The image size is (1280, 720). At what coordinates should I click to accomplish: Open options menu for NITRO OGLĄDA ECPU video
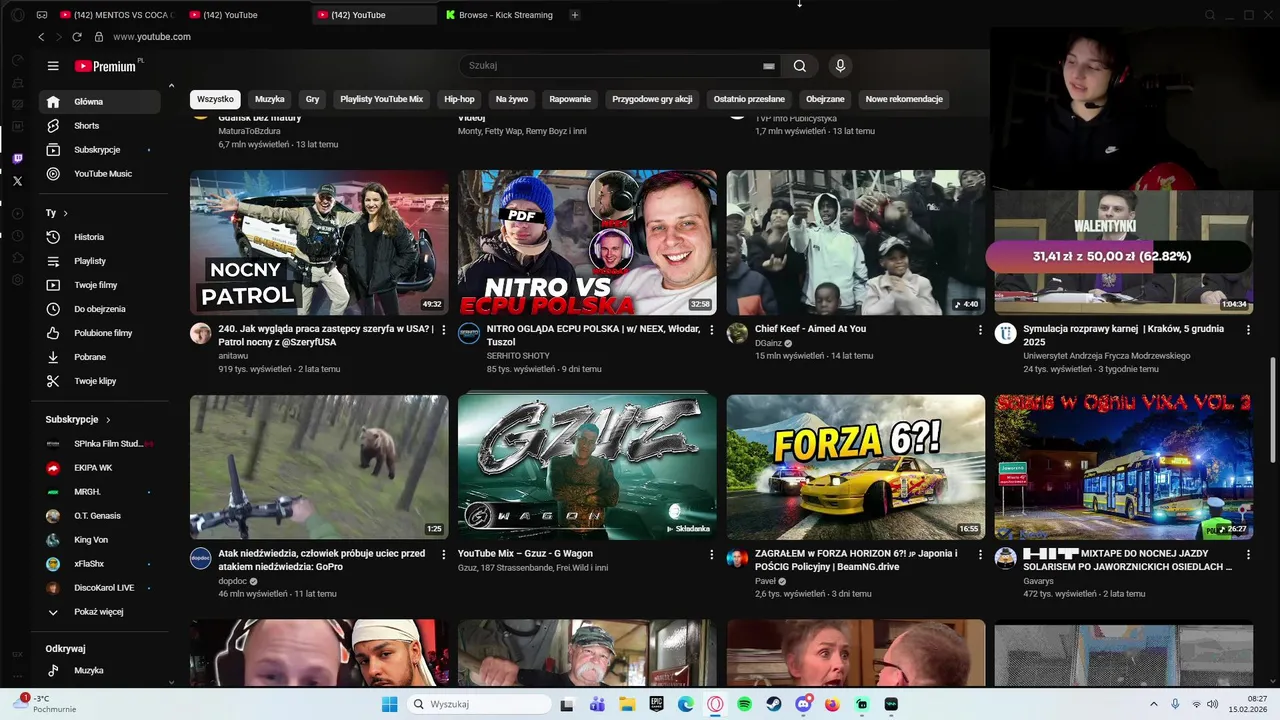[712, 329]
